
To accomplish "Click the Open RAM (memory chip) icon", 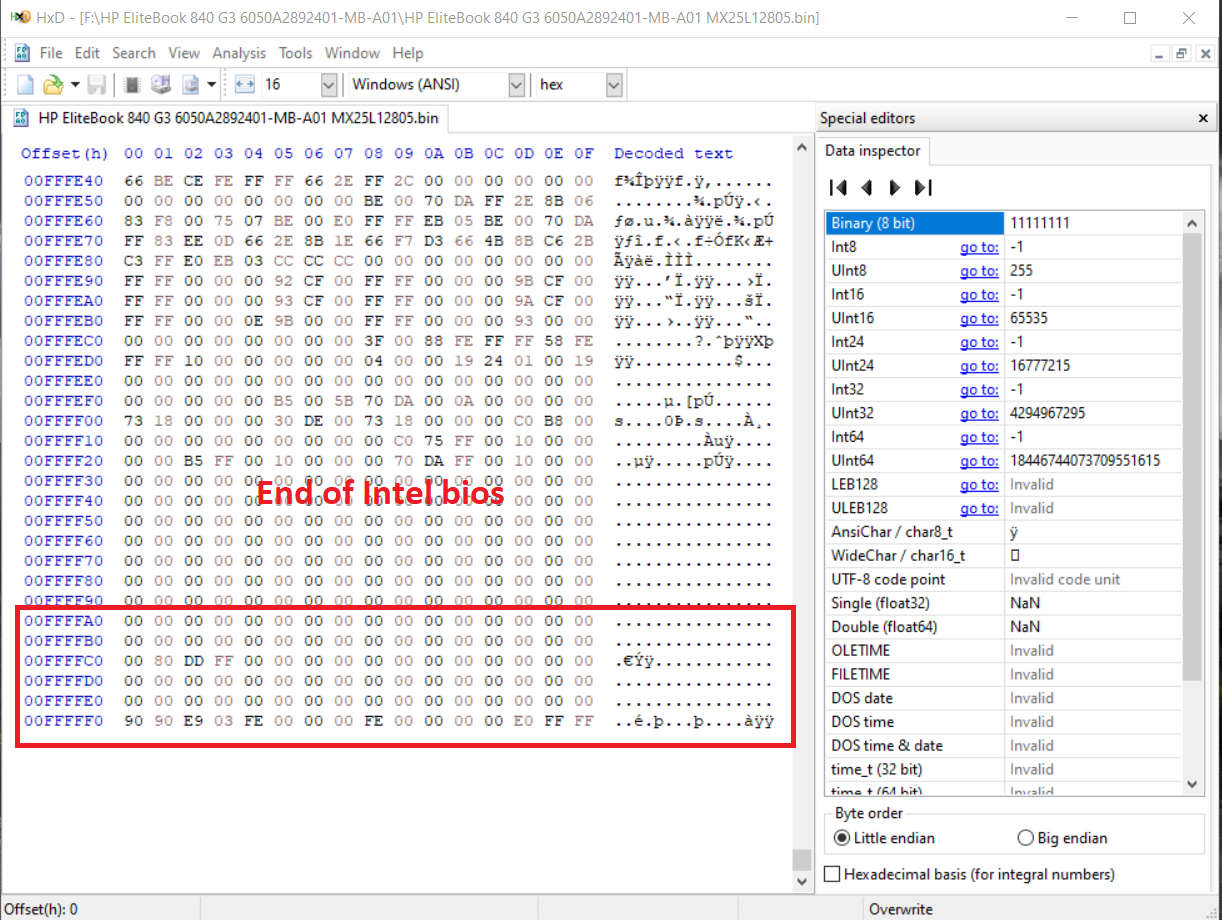I will 131,85.
